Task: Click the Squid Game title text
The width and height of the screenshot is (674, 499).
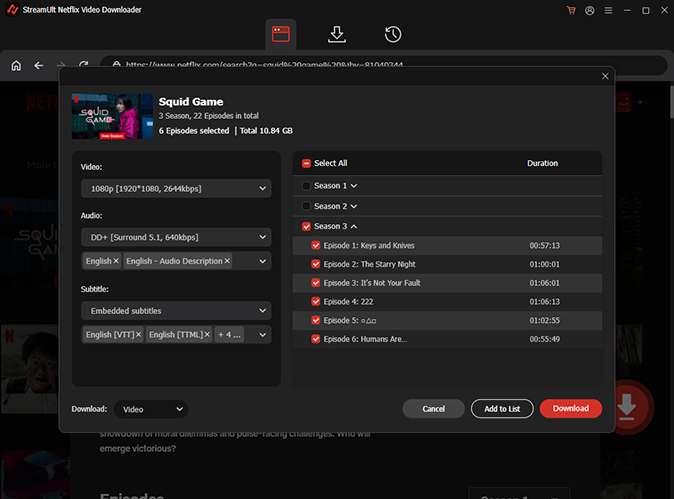Action: point(191,102)
